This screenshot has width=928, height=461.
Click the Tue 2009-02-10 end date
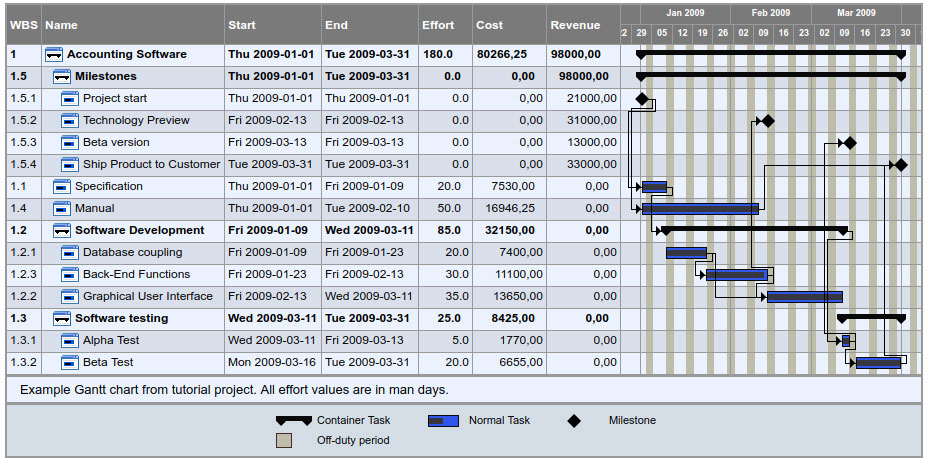368,208
